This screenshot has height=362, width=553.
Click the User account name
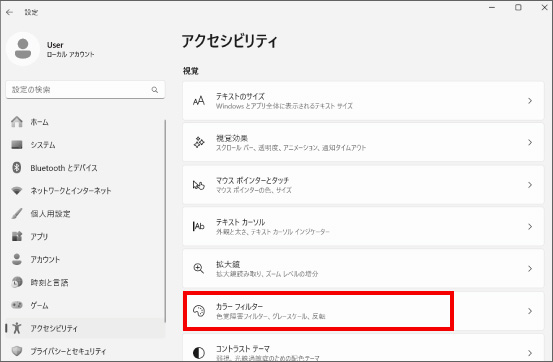tap(55, 45)
